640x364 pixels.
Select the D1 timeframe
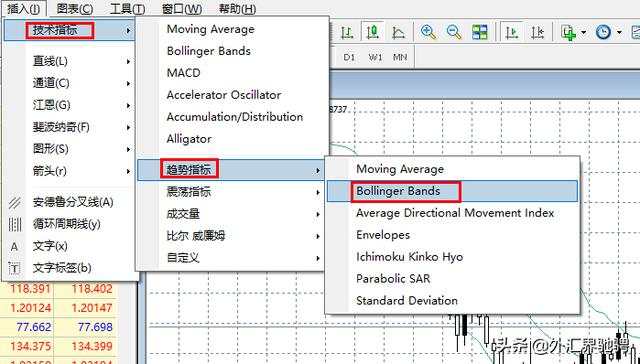(x=349, y=57)
